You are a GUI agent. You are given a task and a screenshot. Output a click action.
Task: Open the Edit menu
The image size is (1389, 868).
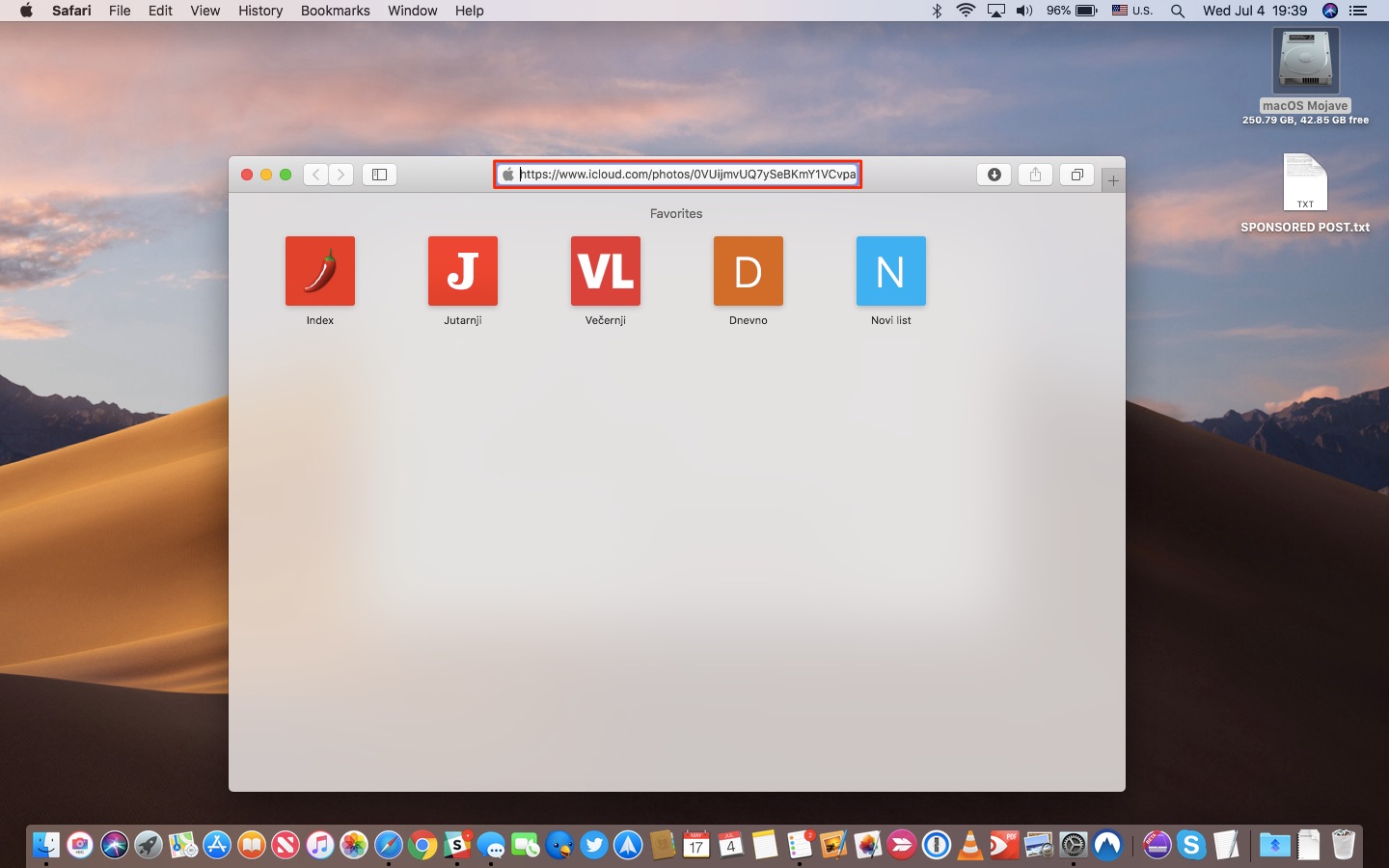point(160,11)
